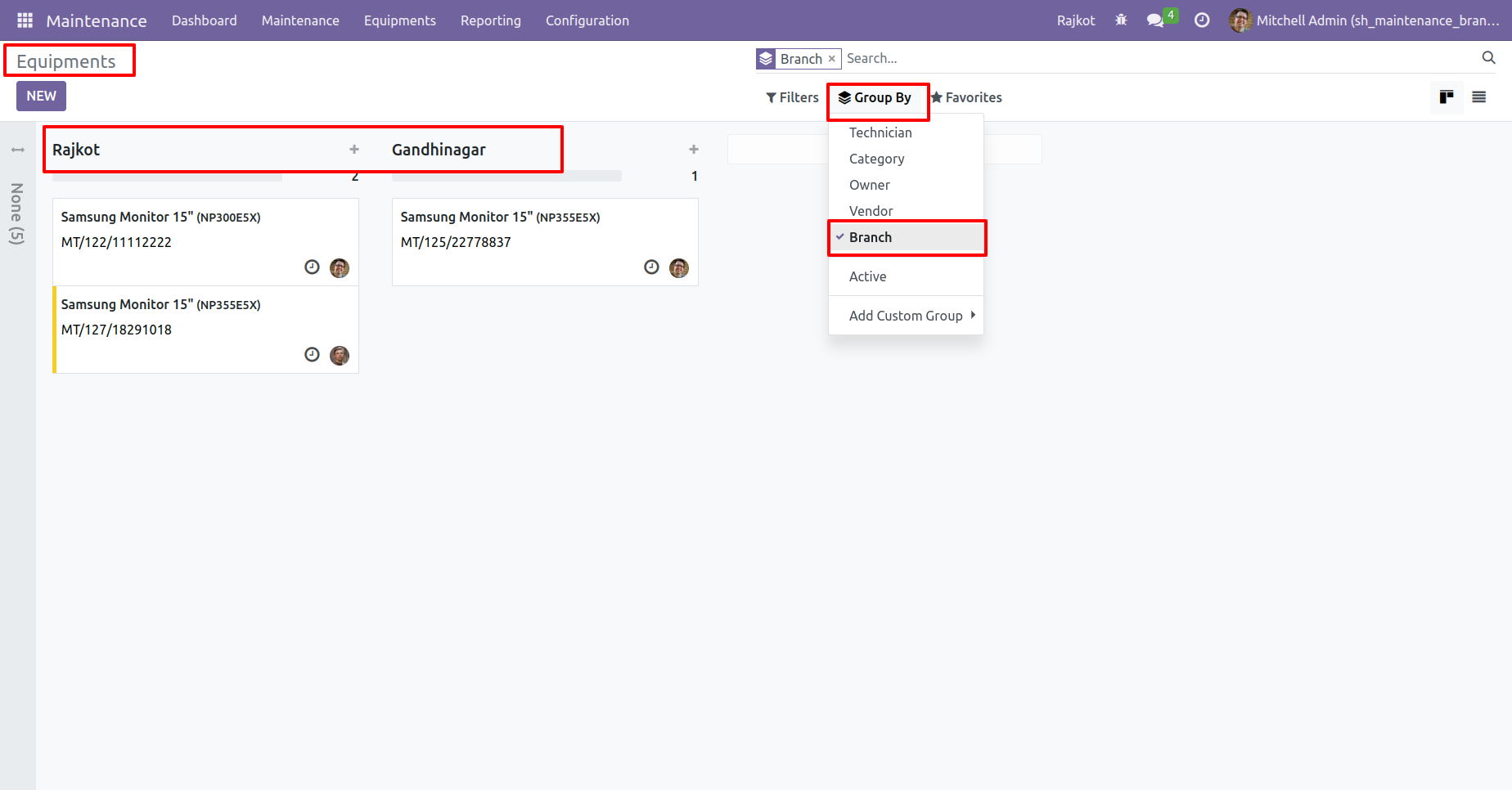Viewport: 1512px width, 790px height.
Task: Open the Dashboard menu
Action: click(205, 20)
